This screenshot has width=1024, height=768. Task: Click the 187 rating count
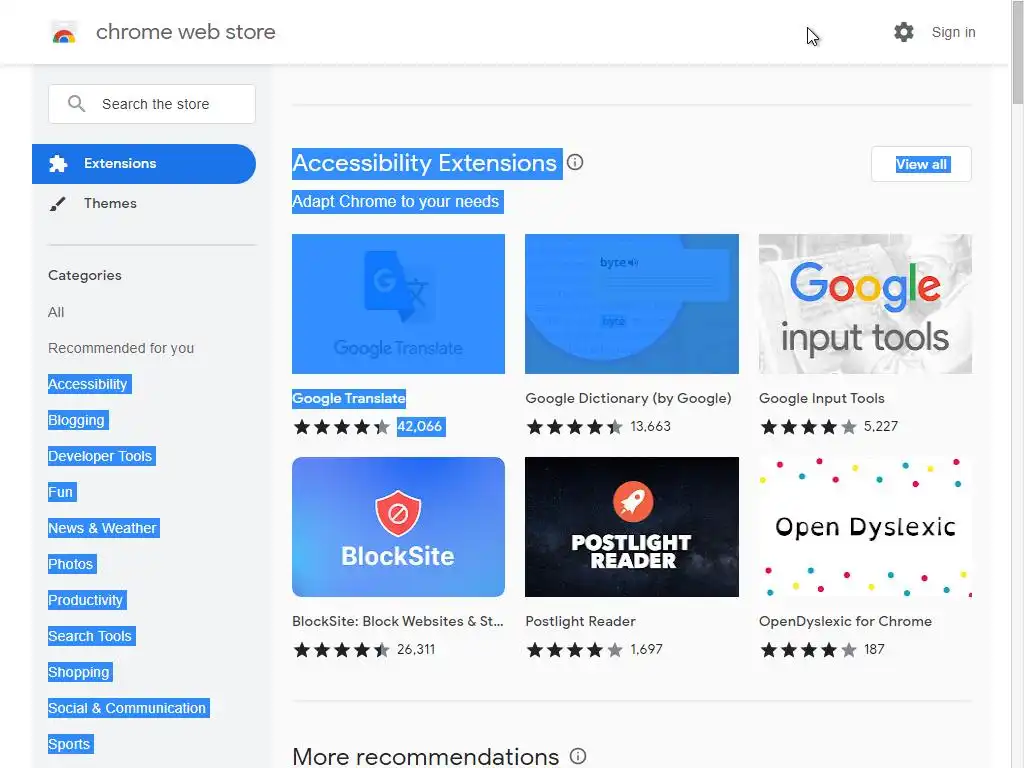(874, 649)
